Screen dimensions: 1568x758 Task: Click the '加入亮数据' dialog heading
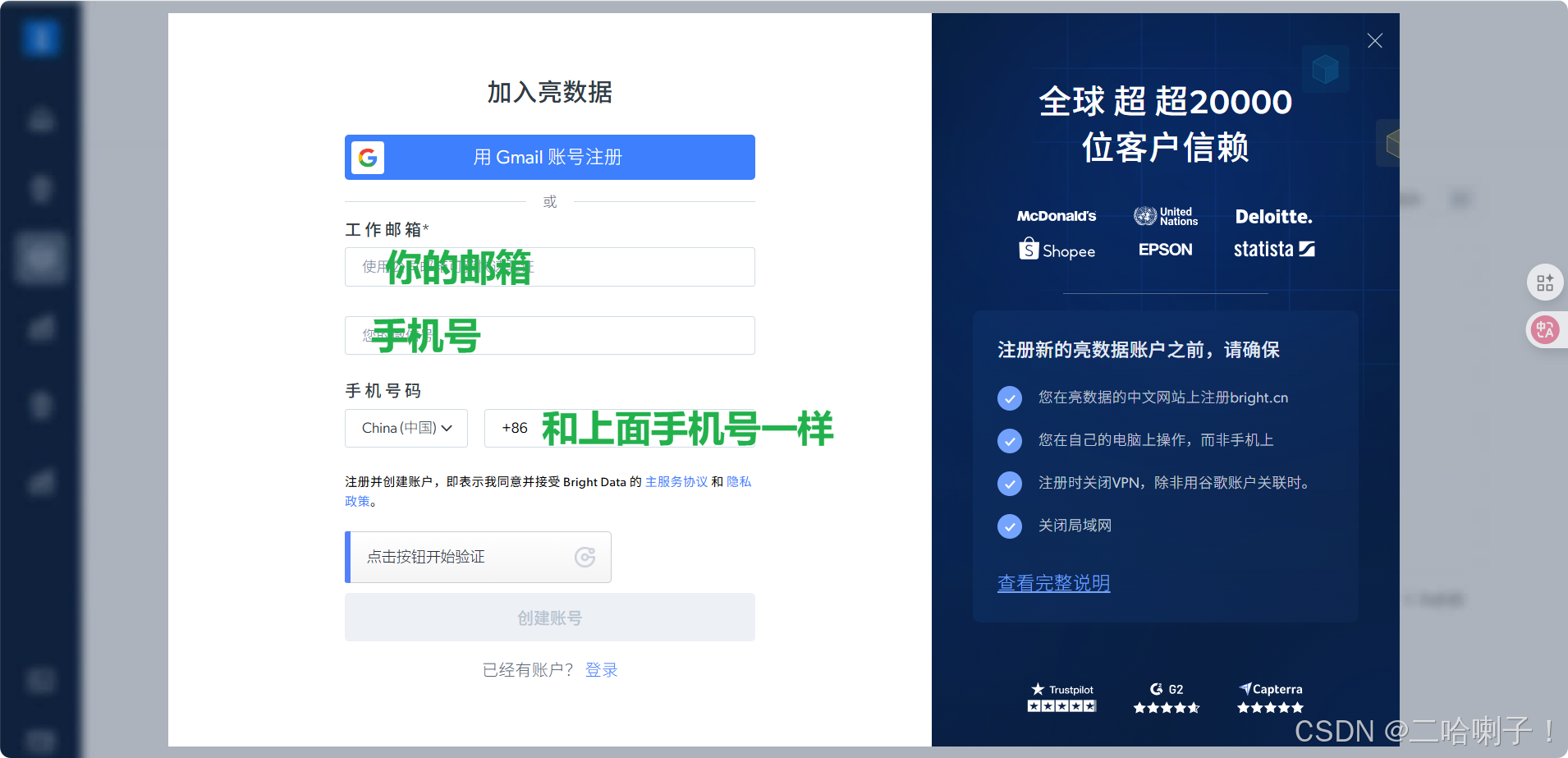(549, 92)
